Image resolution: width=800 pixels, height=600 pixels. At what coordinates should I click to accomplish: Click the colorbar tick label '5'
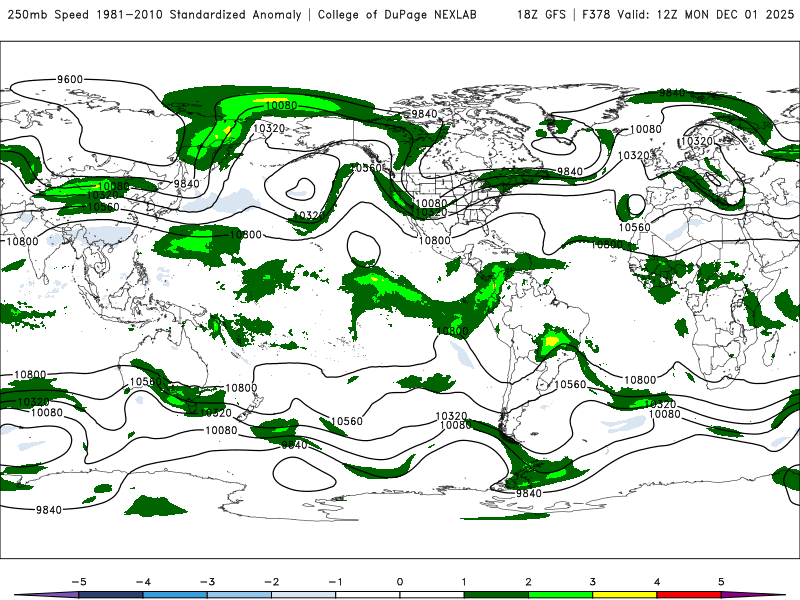coord(721,582)
